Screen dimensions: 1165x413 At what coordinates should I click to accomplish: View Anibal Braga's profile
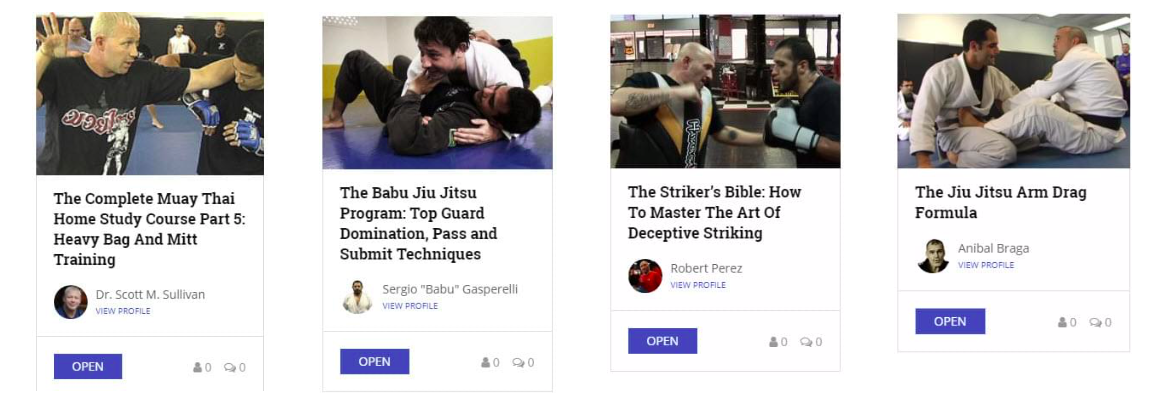point(986,265)
